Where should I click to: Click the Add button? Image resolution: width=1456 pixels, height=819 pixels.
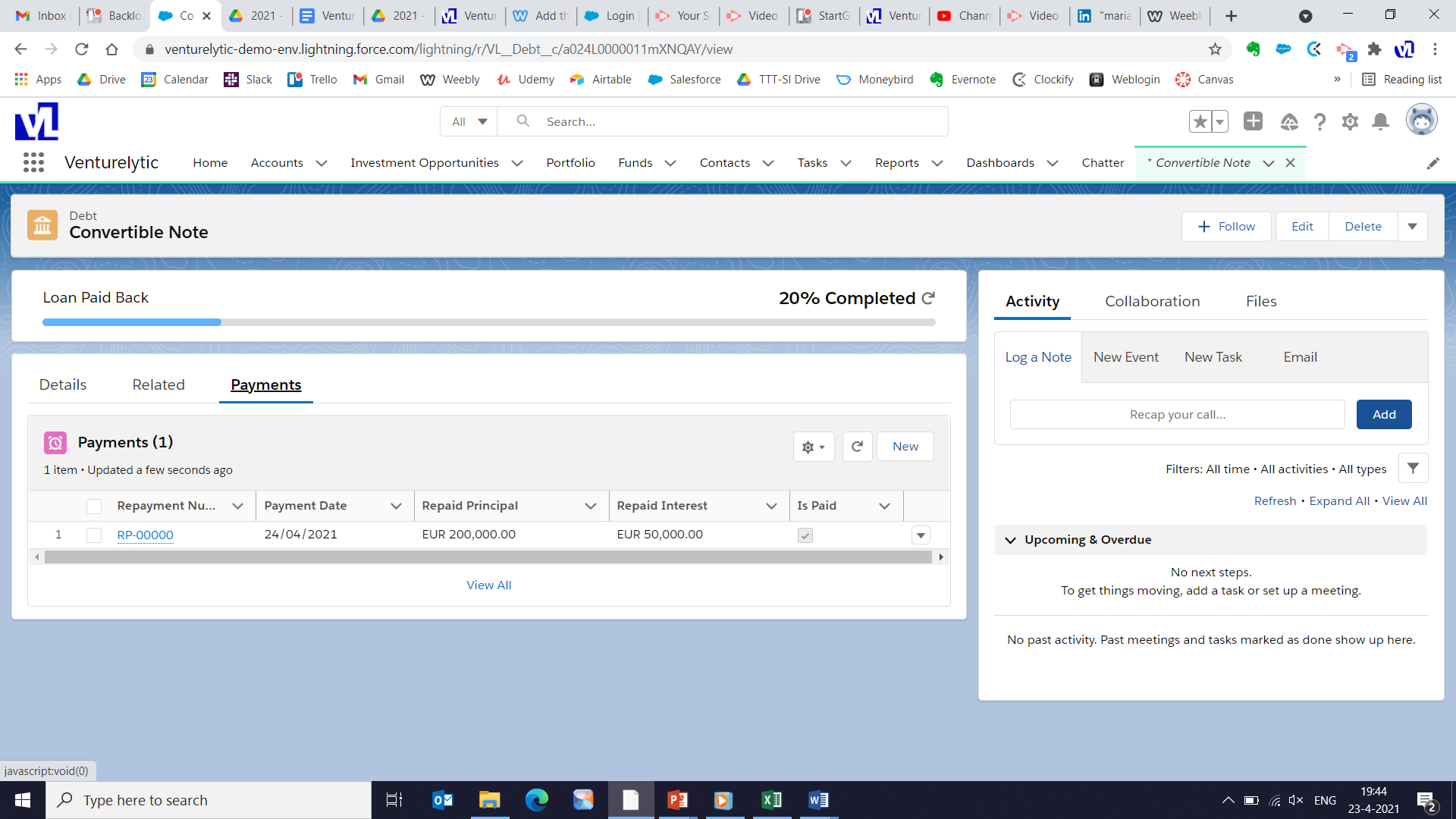[x=1383, y=414]
